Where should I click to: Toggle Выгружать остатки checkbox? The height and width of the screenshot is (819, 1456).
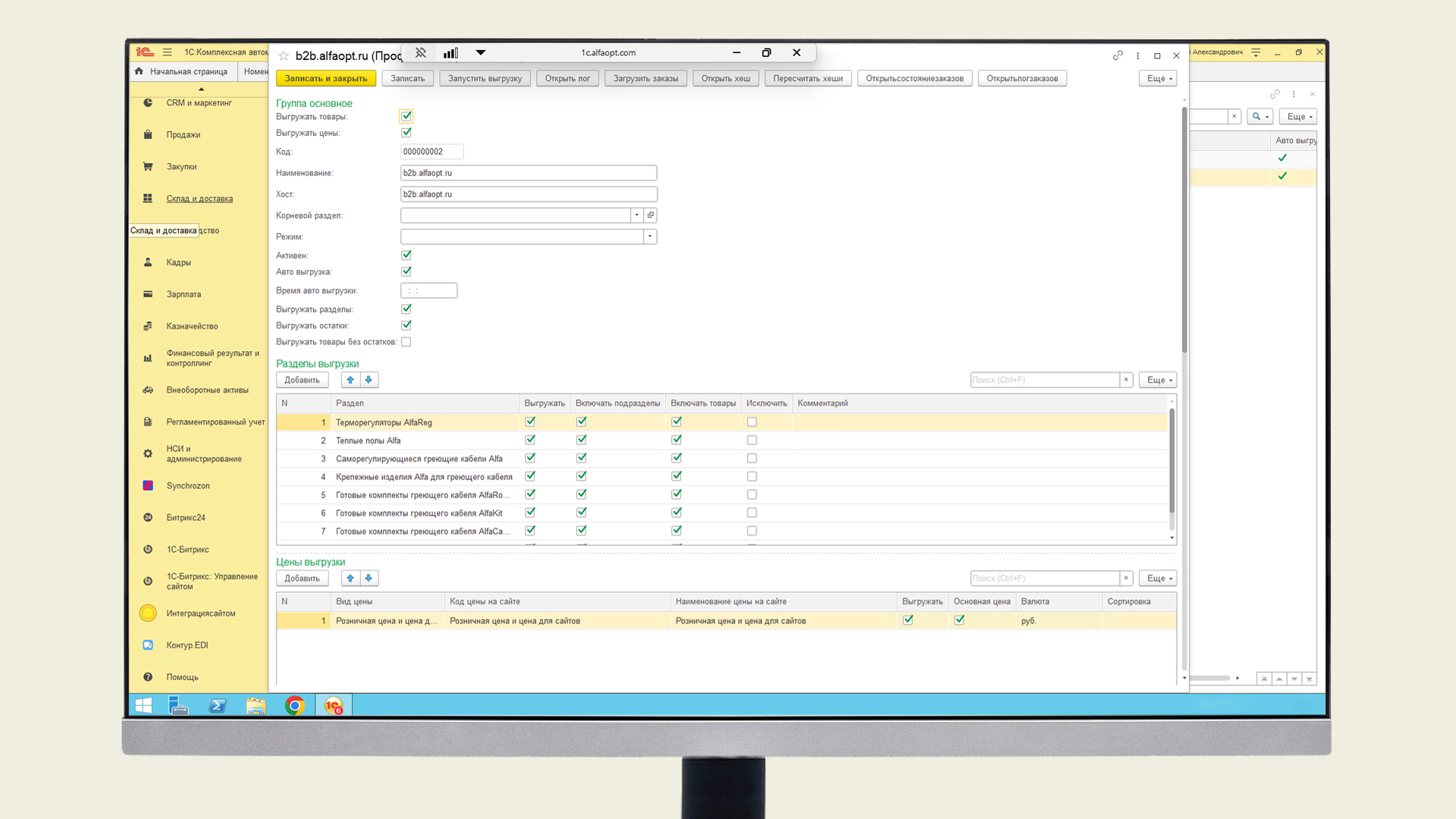tap(406, 325)
